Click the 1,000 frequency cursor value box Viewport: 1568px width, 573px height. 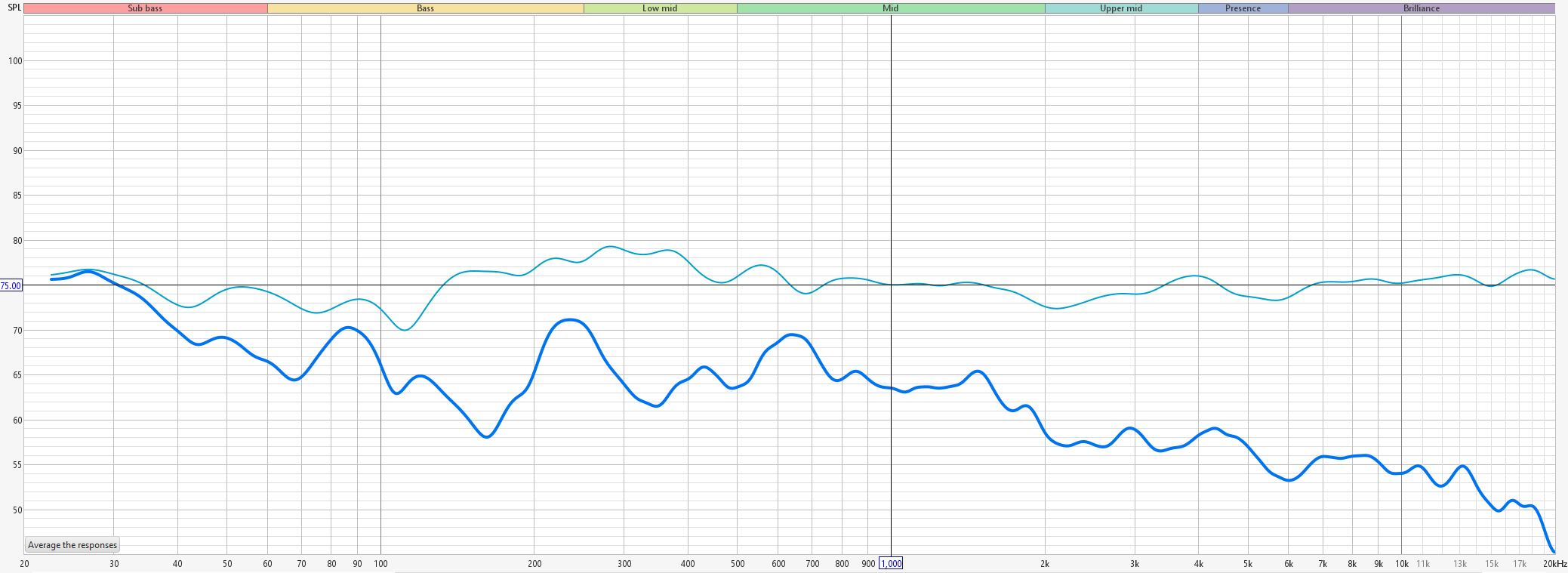[891, 564]
